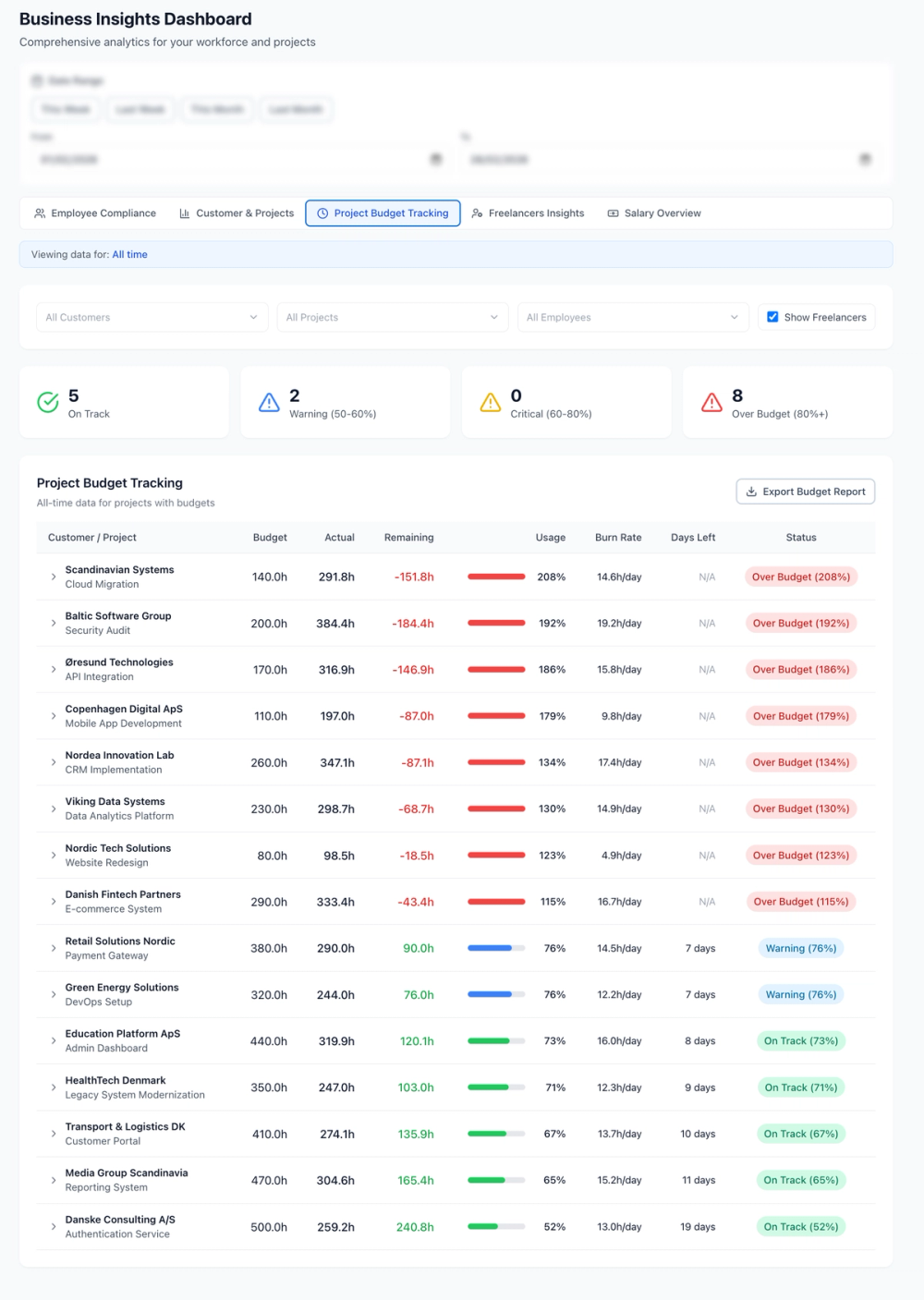Click the To date input field
This screenshot has height=1300, width=924.
point(669,159)
